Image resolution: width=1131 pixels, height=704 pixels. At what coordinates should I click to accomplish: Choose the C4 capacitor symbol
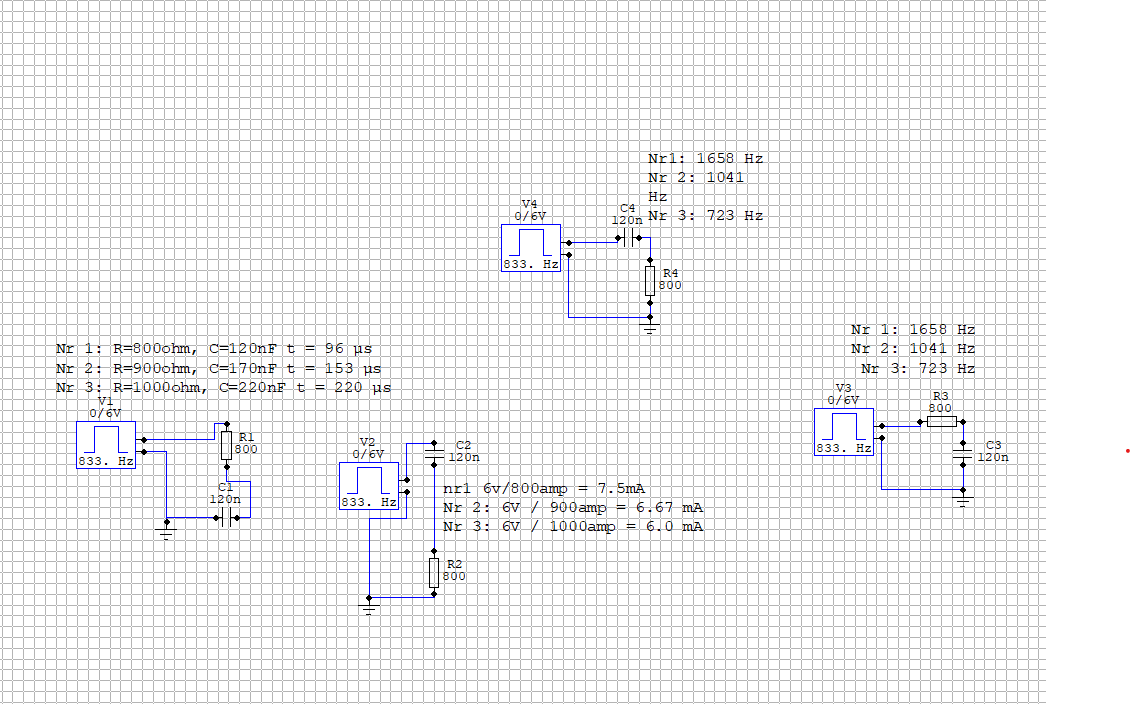(x=629, y=237)
